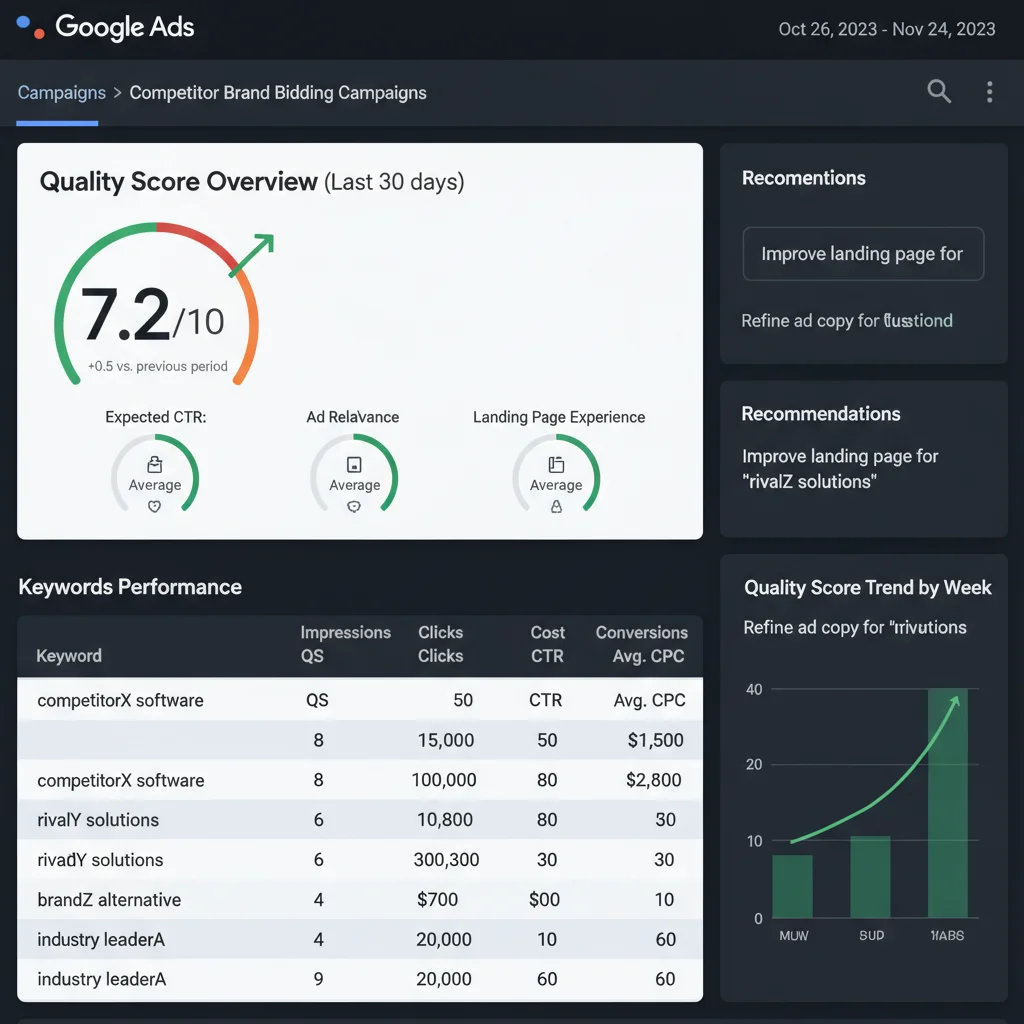The height and width of the screenshot is (1024, 1024).
Task: Click the 100,000 clicks value
Action: 444,780
